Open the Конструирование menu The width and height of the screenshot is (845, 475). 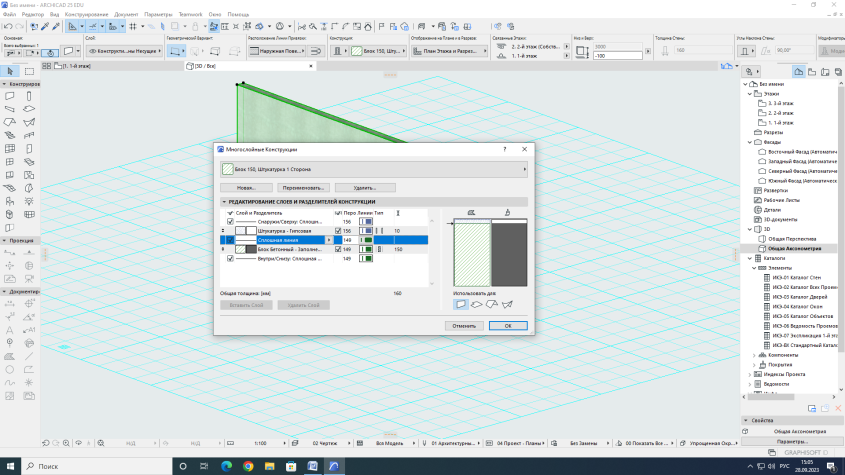coord(86,15)
